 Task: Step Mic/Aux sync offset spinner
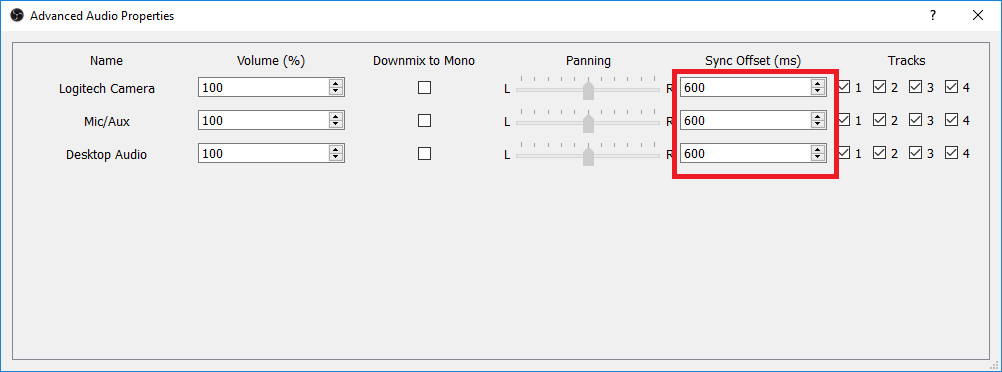[817, 121]
